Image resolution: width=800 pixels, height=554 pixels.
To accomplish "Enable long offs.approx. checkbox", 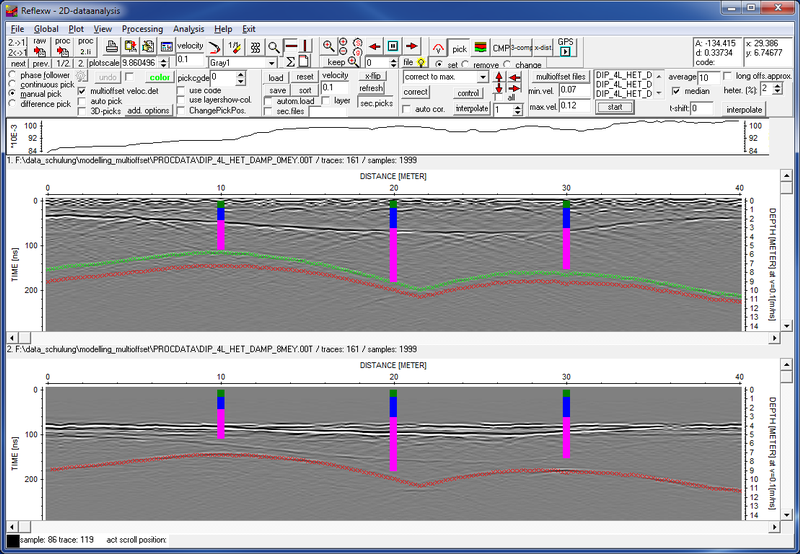I will click(727, 76).
